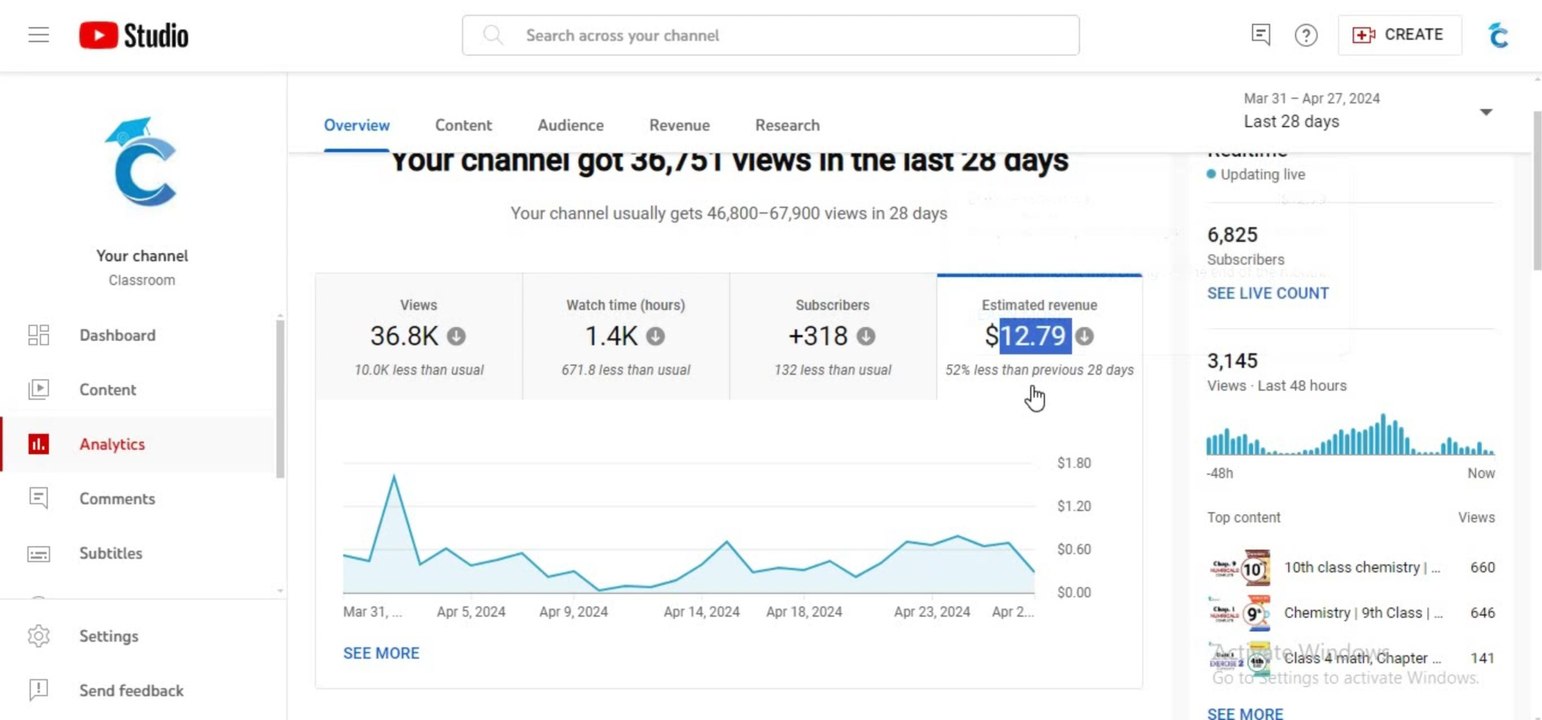Click SEE MORE under Top content
Image resolution: width=1542 pixels, height=720 pixels.
click(x=1245, y=713)
